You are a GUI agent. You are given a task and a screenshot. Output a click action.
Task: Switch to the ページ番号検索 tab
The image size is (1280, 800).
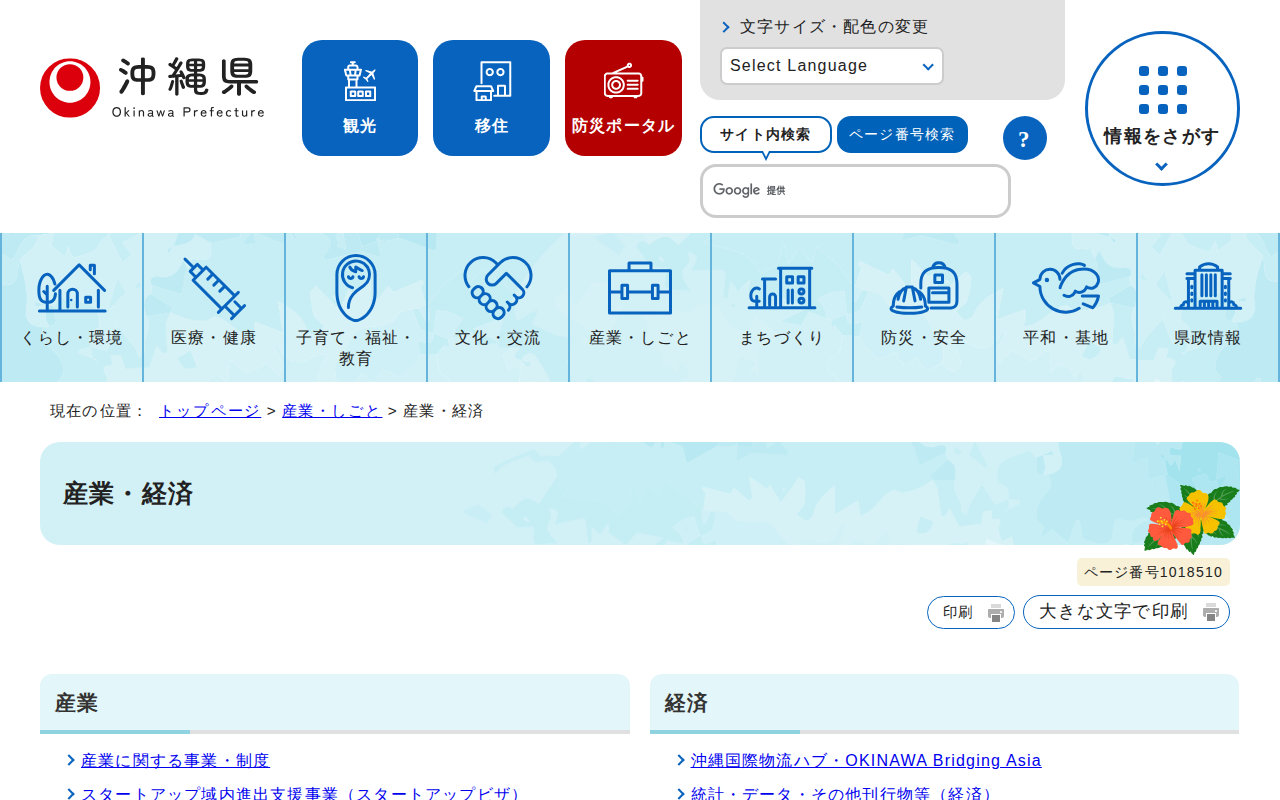901,135
